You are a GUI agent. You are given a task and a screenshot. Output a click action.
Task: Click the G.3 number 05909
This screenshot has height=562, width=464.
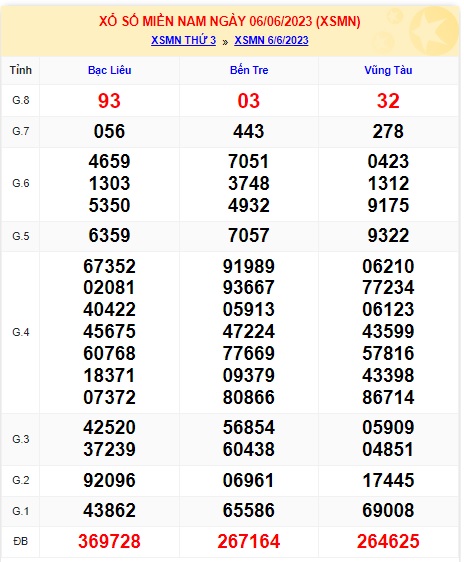coord(388,428)
